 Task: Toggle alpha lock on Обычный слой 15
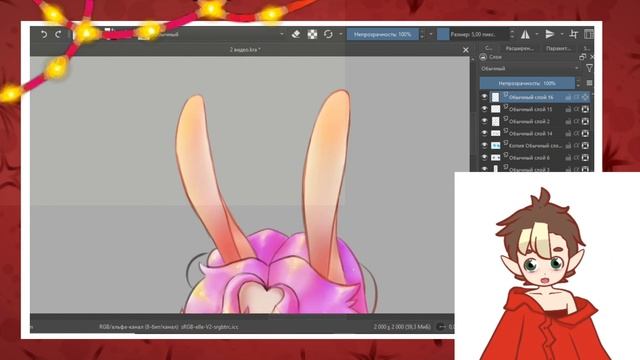[x=585, y=109]
